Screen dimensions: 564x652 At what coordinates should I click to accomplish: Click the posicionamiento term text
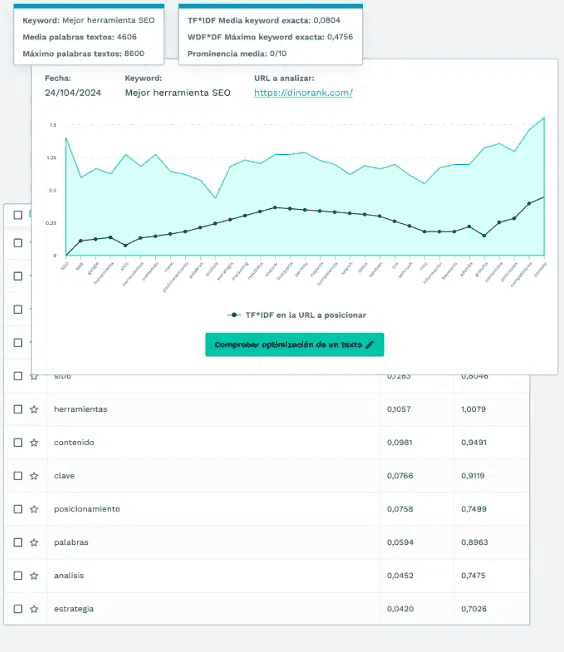click(87, 509)
